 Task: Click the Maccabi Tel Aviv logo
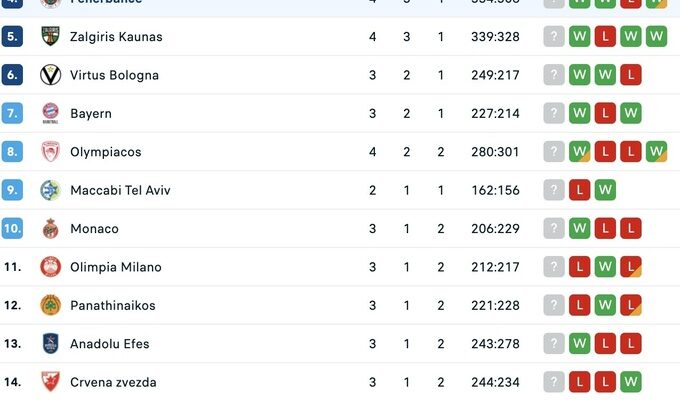[50, 190]
